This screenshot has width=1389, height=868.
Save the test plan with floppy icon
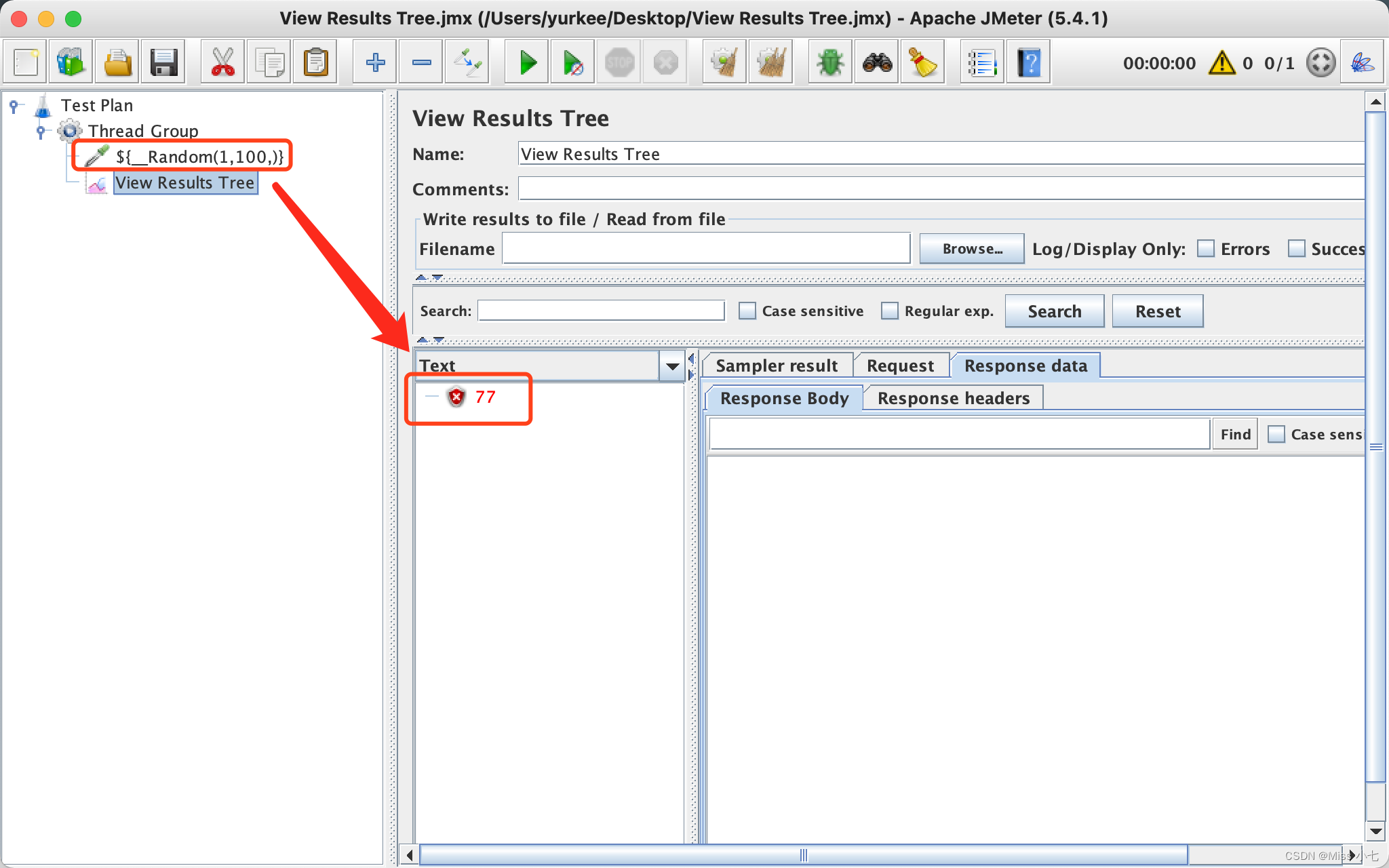(x=163, y=62)
